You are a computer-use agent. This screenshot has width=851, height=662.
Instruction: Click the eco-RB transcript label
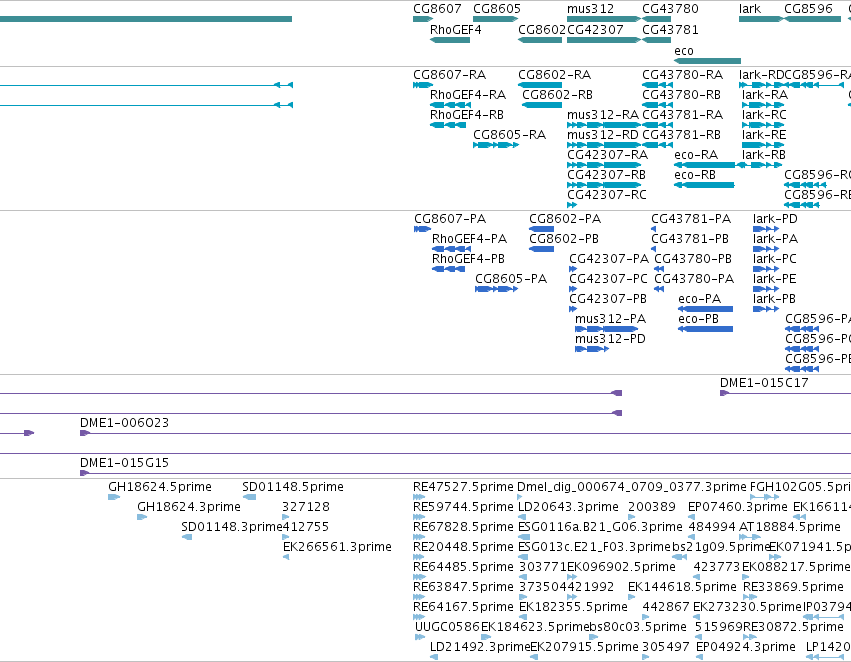click(x=695, y=175)
